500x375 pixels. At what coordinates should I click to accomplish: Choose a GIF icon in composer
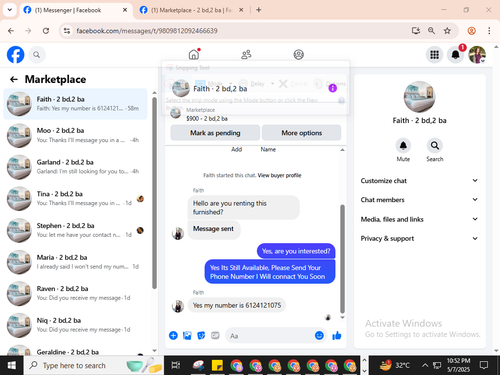click(x=215, y=335)
